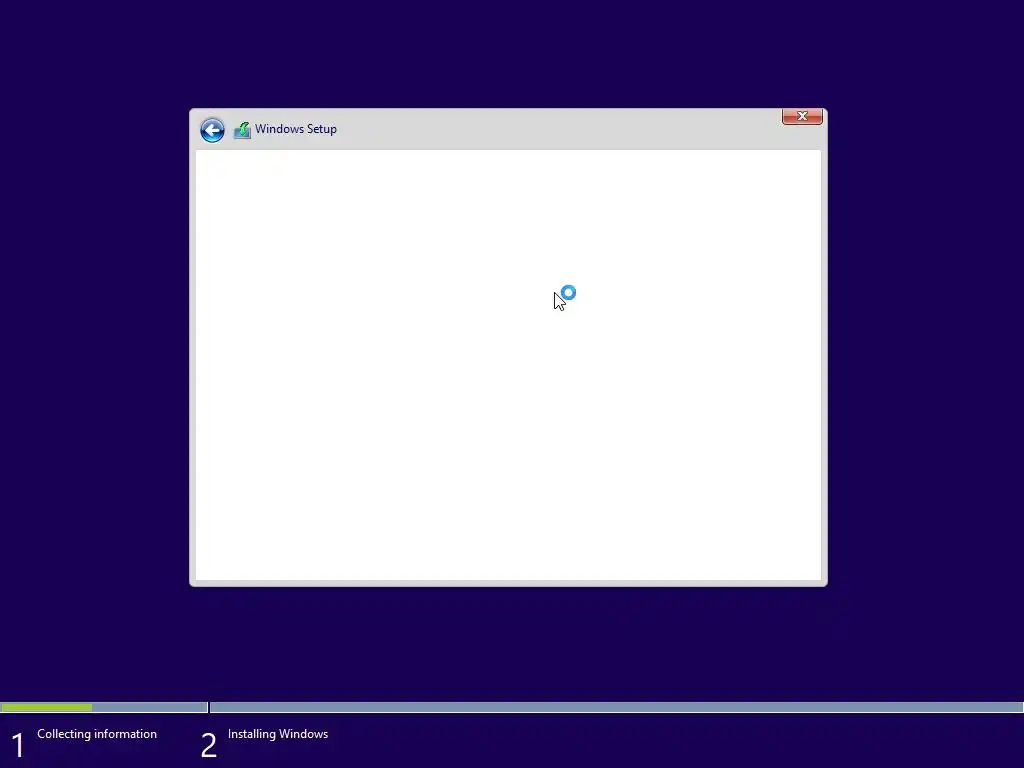The width and height of the screenshot is (1024, 768).
Task: Select the Collecting information step label
Action: tap(97, 734)
